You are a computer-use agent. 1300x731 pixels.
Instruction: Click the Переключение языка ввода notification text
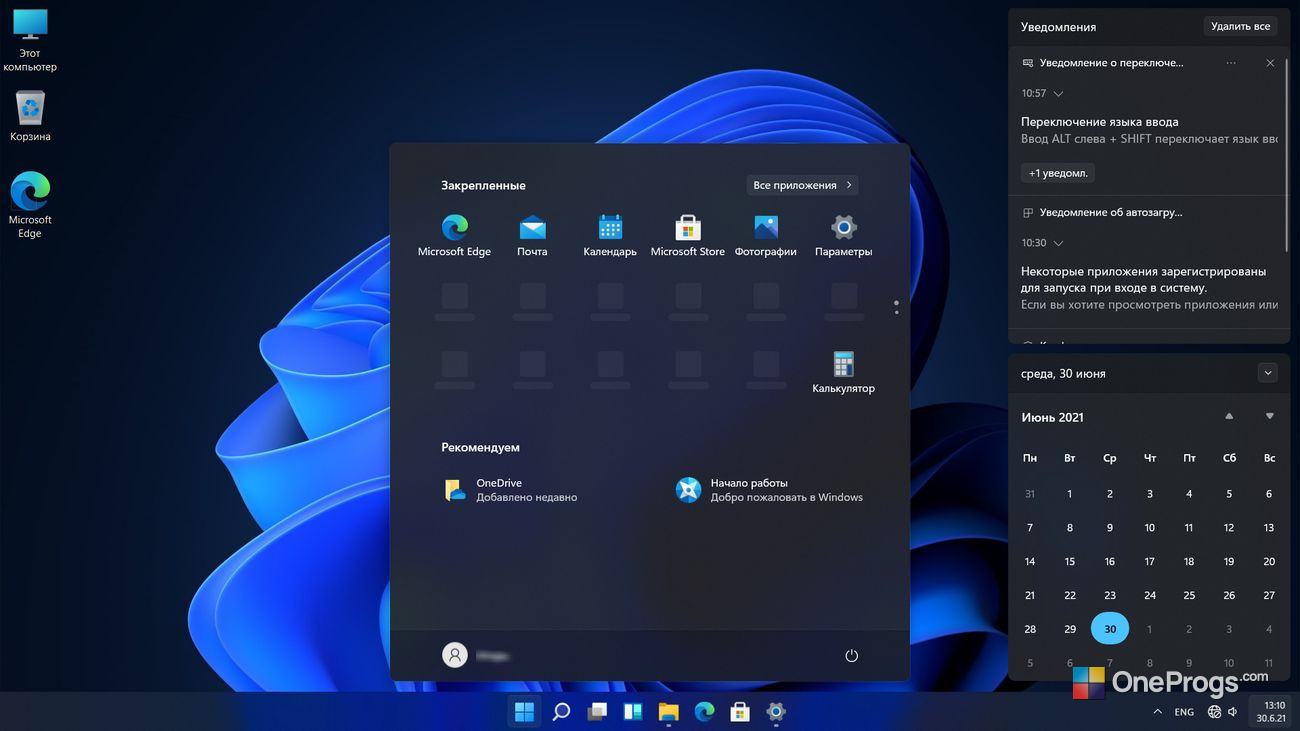(x=1099, y=122)
